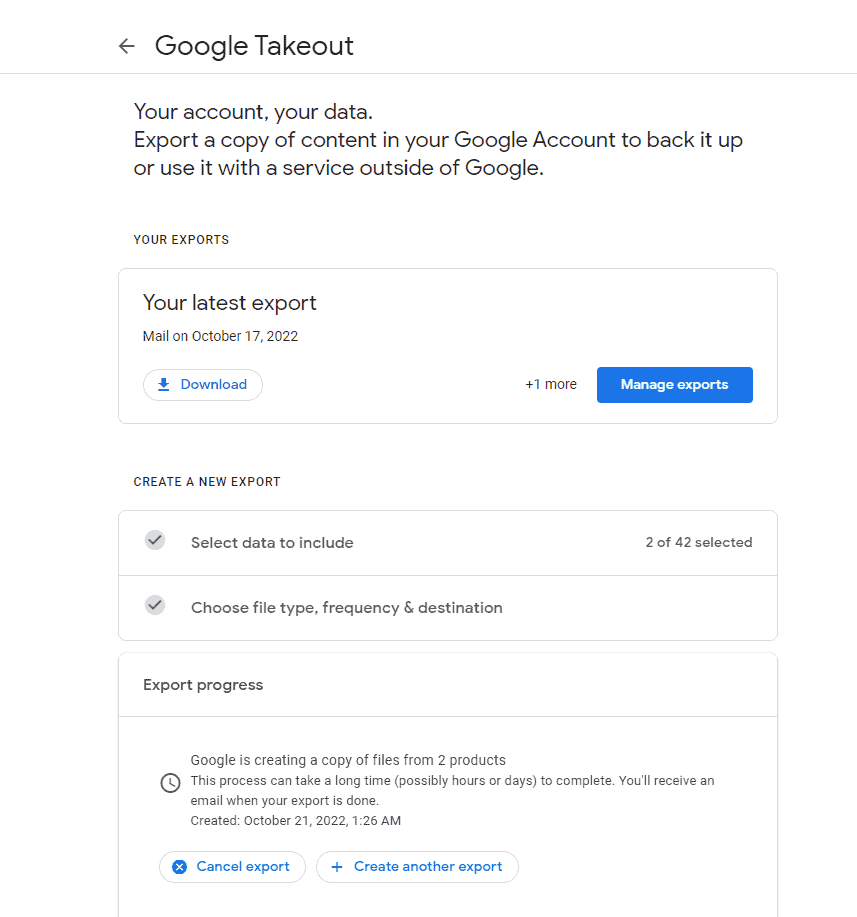
Task: Click Mail on October 17, 2022 text
Action: (221, 336)
